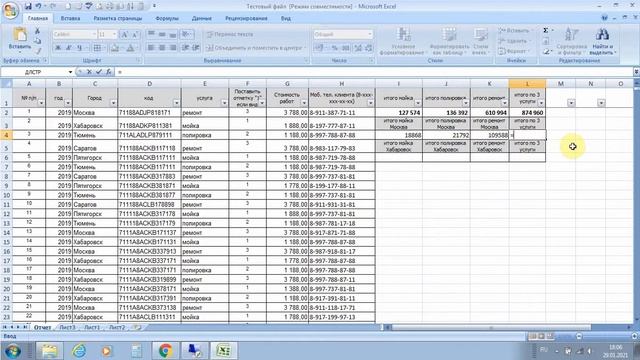Choose the font color A
Image resolution: width=640 pixels, height=360 pixels.
131,48
